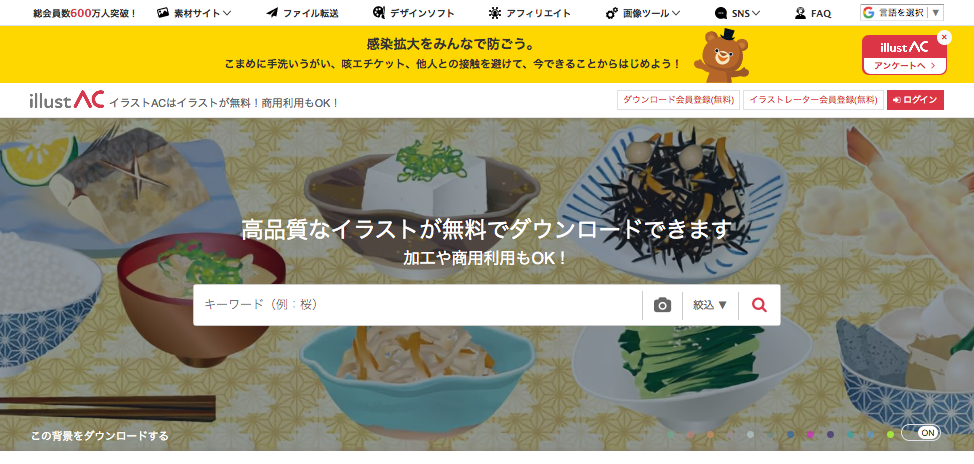Open アフィリエイト menu item
Image resolution: width=974 pixels, height=464 pixels.
tap(529, 13)
